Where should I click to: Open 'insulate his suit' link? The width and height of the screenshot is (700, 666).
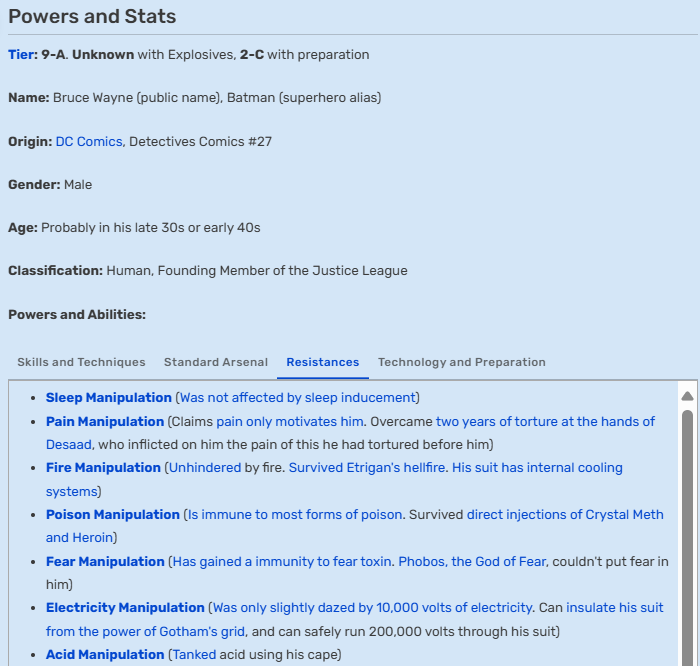(615, 608)
